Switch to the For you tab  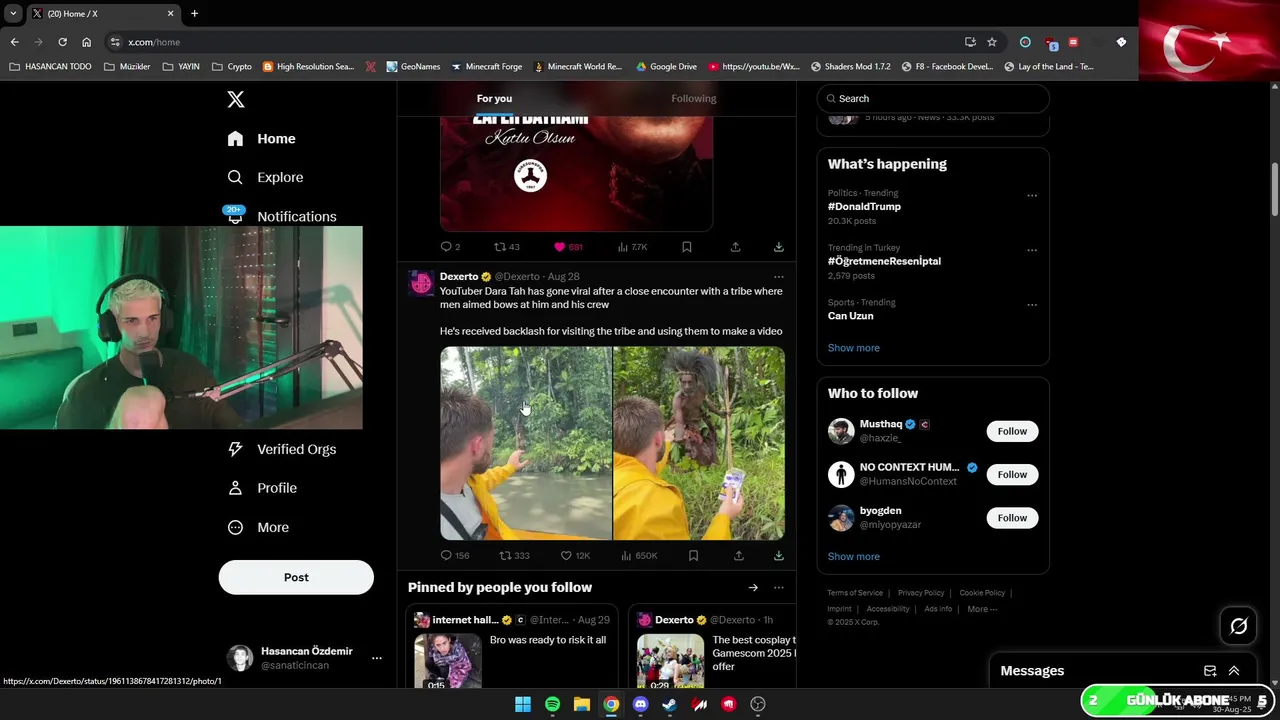coord(494,98)
